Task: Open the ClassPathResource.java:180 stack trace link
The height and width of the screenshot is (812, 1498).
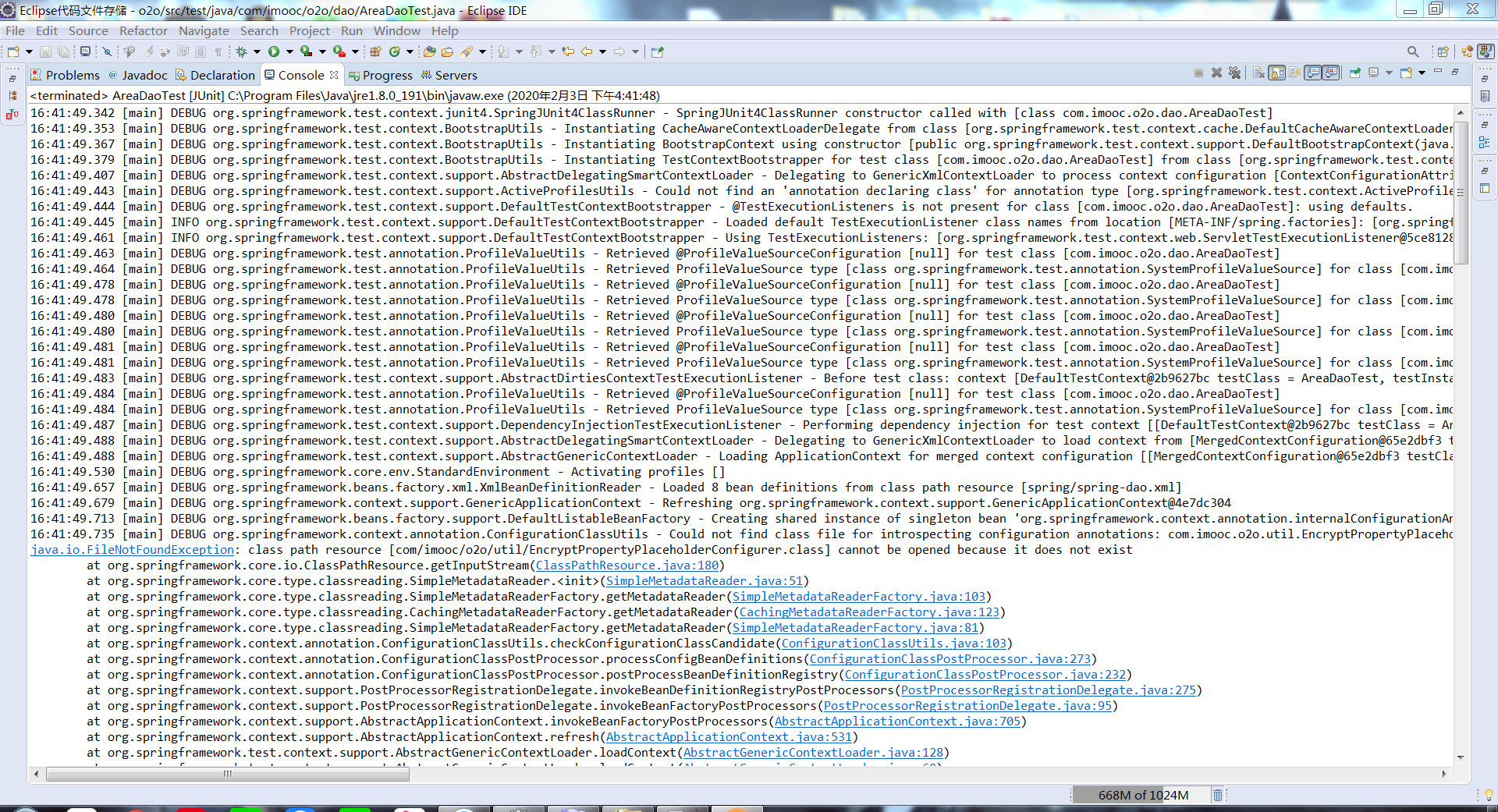Action: point(627,566)
